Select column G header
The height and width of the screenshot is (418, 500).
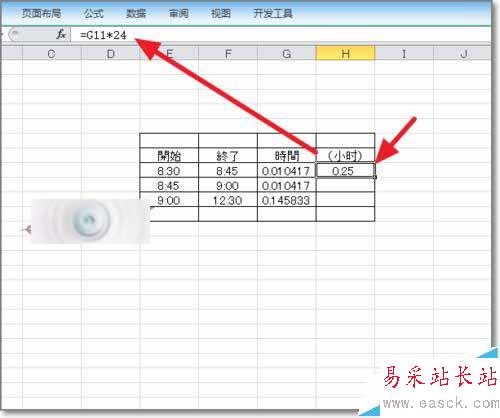click(287, 53)
